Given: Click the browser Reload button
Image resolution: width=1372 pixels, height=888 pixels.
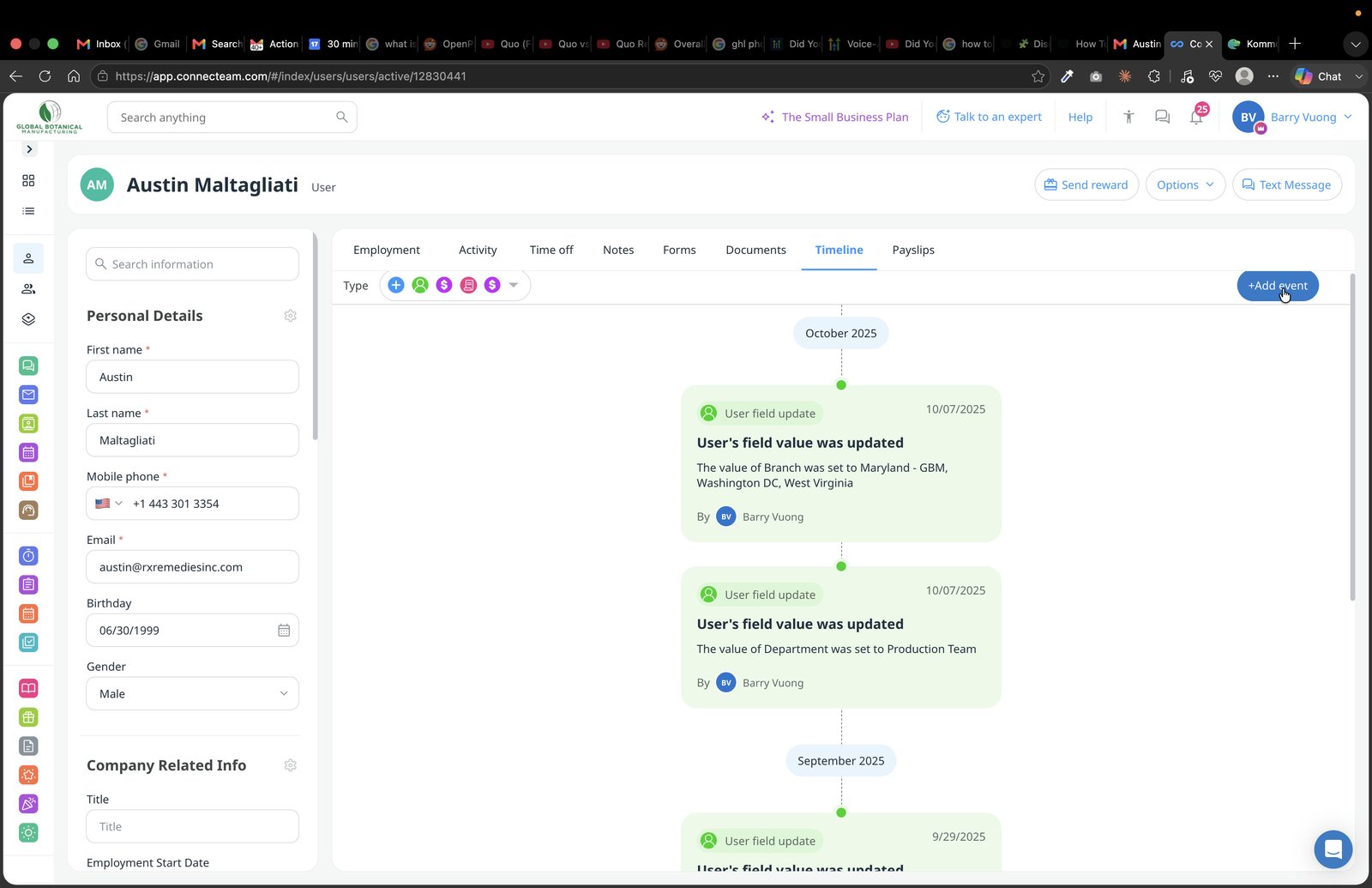Looking at the screenshot, I should pyautogui.click(x=45, y=76).
